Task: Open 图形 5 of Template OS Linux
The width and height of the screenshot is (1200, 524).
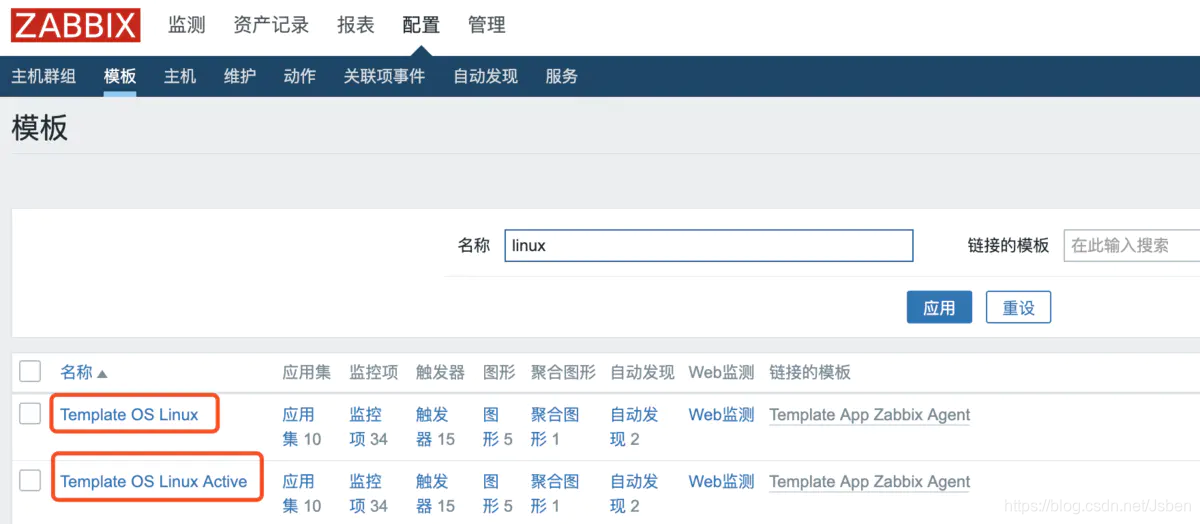Action: coord(498,426)
